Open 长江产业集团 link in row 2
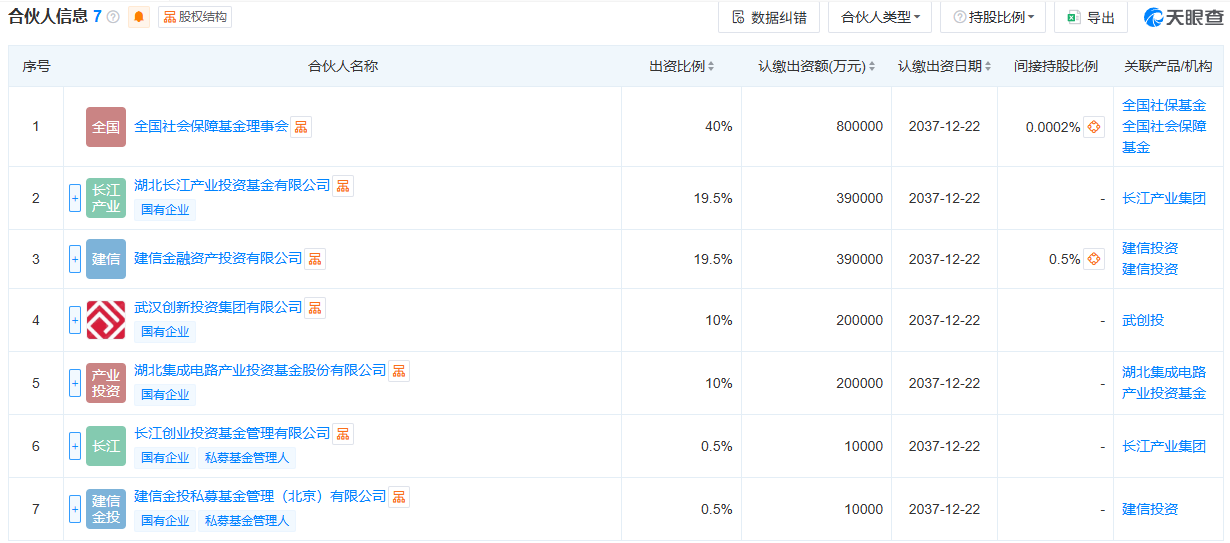 1164,198
